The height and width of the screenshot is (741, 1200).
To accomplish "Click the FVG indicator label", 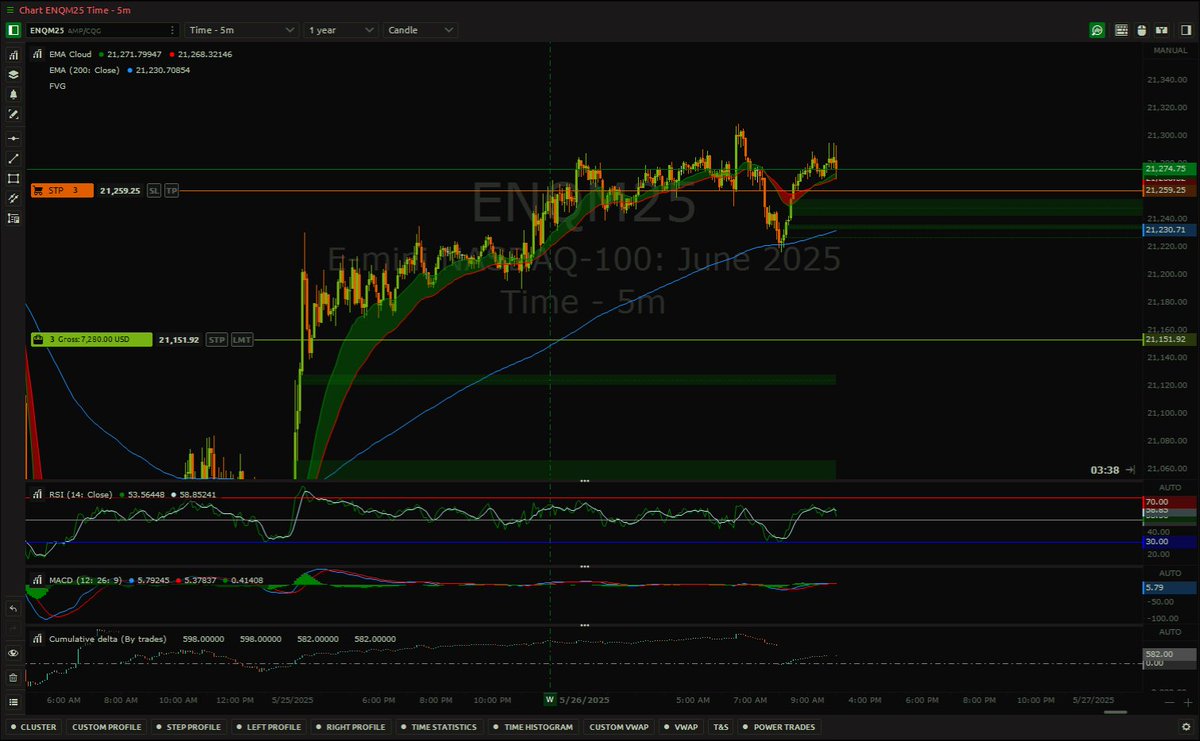I will (x=58, y=86).
